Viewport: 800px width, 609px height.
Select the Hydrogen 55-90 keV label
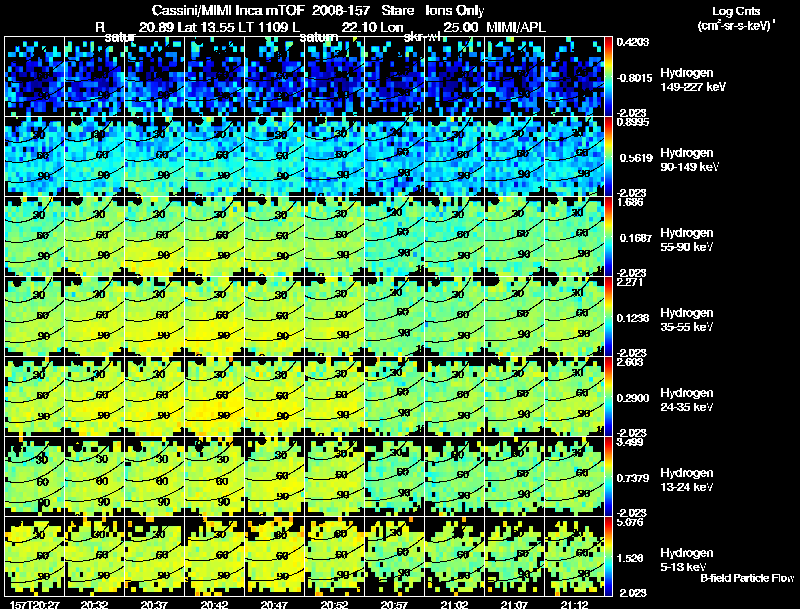(687, 240)
